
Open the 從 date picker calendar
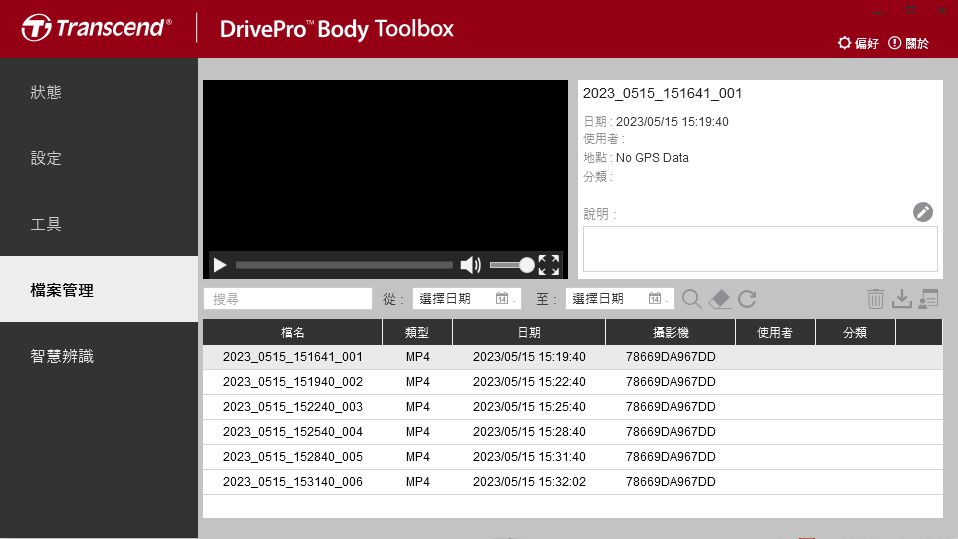click(502, 298)
